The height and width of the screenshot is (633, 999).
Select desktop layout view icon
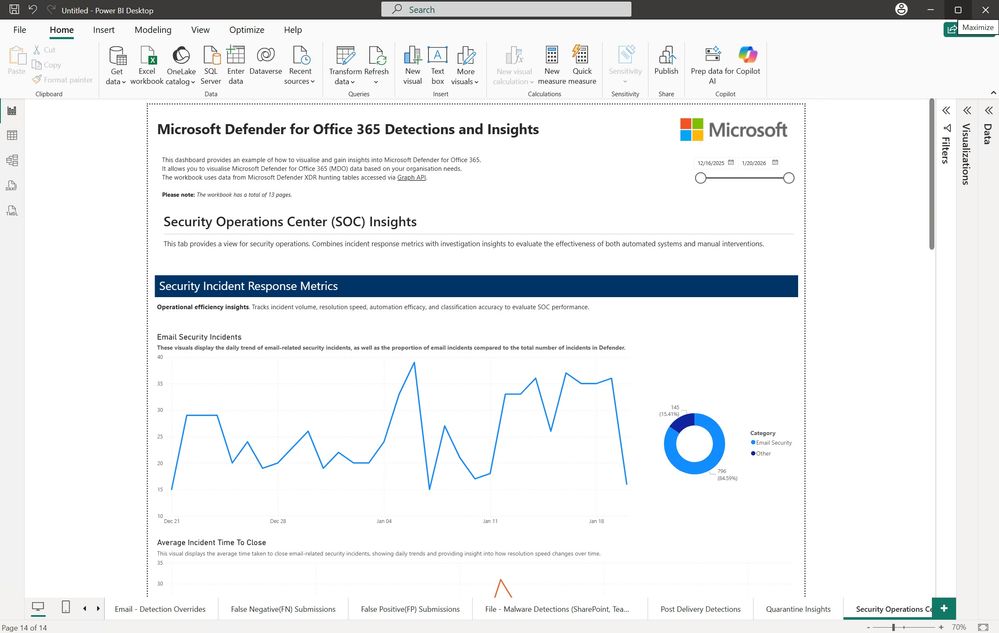click(38, 608)
